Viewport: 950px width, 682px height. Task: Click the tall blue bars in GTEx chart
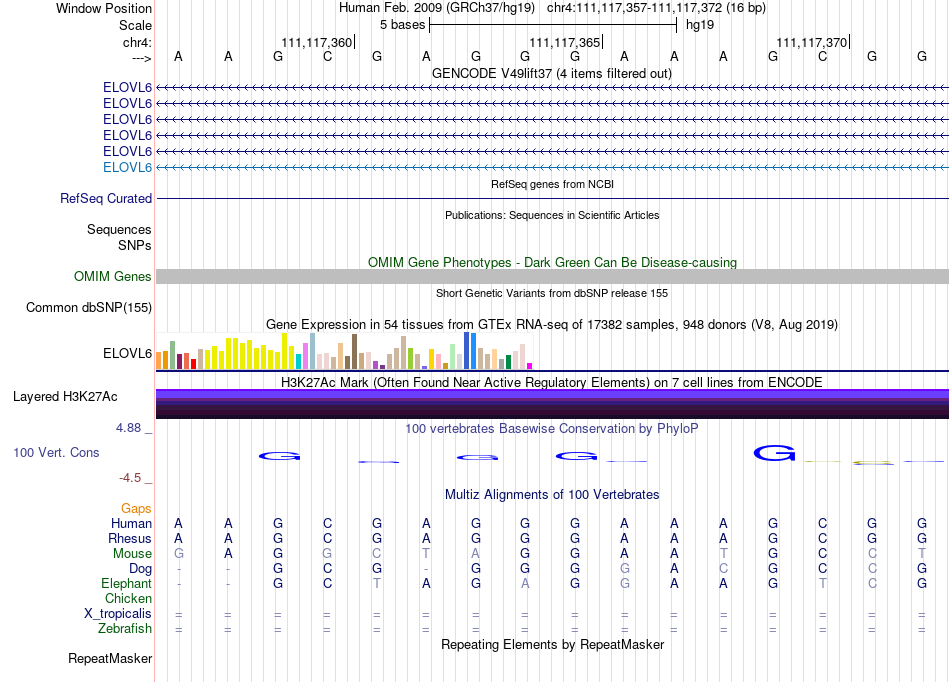470,351
